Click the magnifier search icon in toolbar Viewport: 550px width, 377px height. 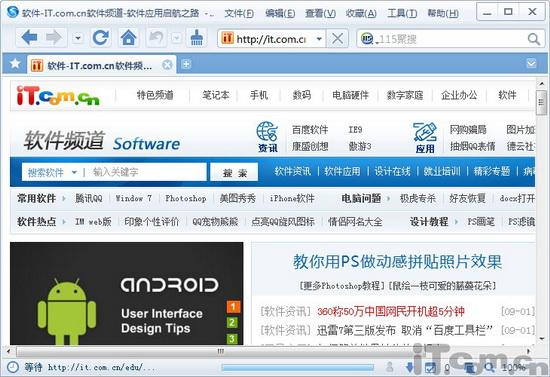[534, 39]
